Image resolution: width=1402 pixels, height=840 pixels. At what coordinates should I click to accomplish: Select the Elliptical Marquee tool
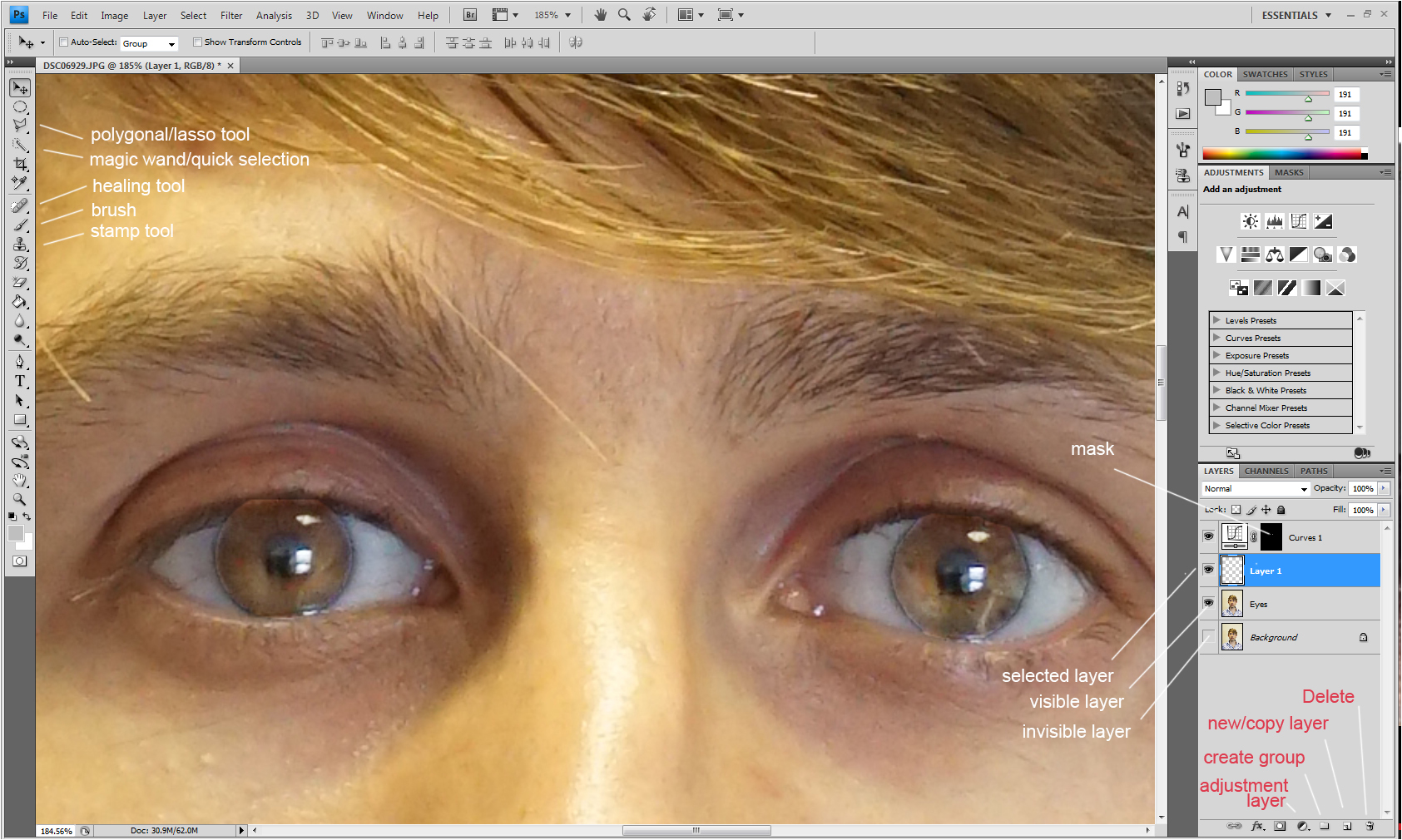[20, 107]
